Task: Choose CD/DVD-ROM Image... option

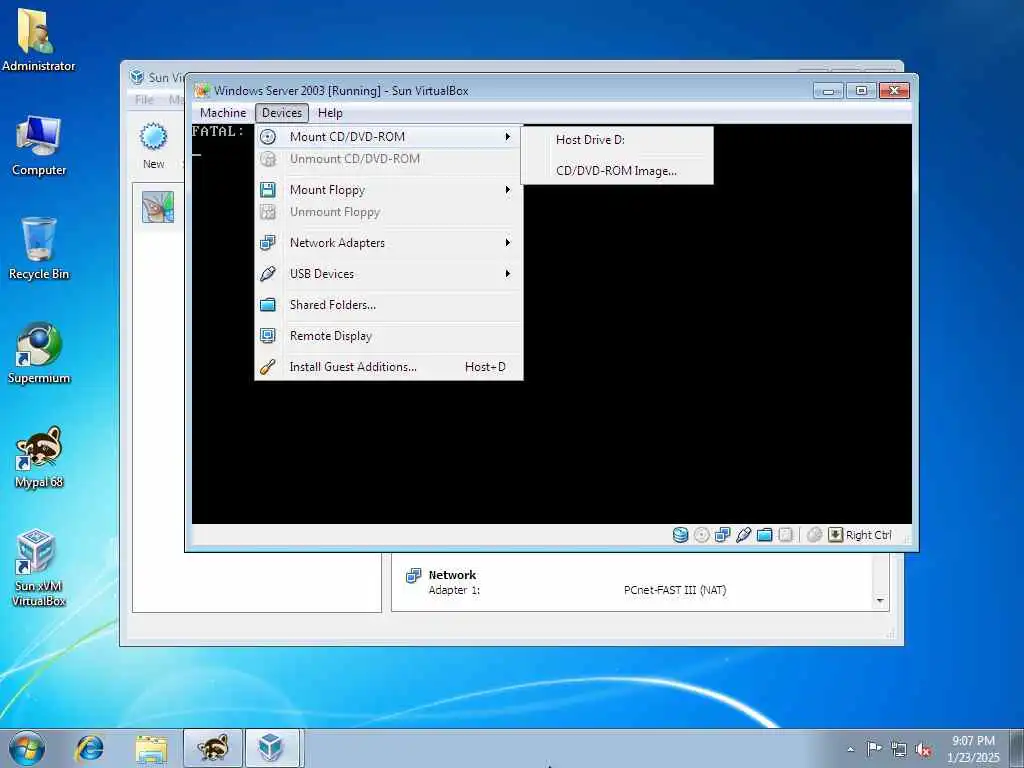Action: [x=616, y=171]
